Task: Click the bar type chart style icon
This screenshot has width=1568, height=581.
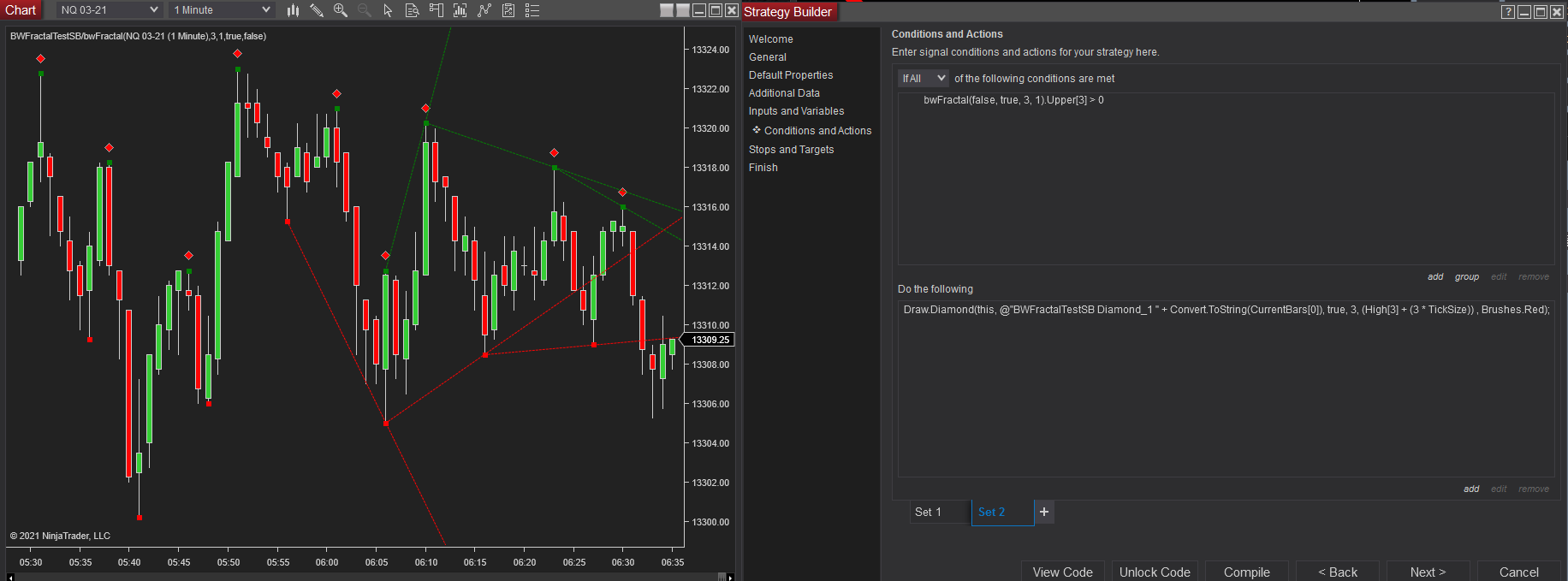Action: (293, 10)
